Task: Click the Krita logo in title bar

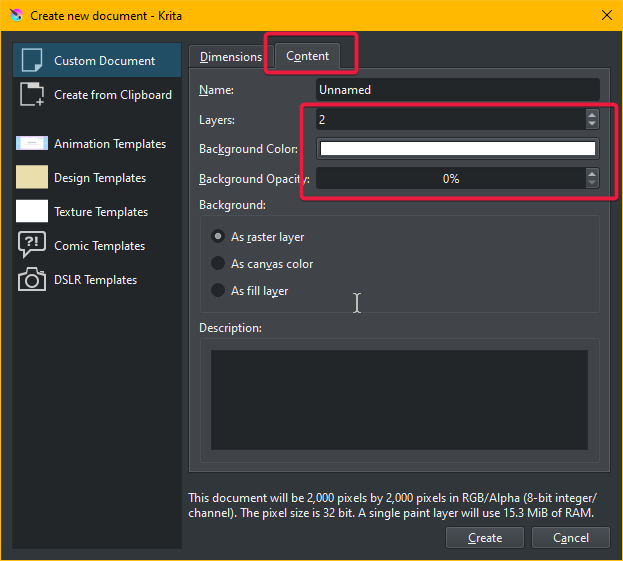Action: (x=14, y=16)
